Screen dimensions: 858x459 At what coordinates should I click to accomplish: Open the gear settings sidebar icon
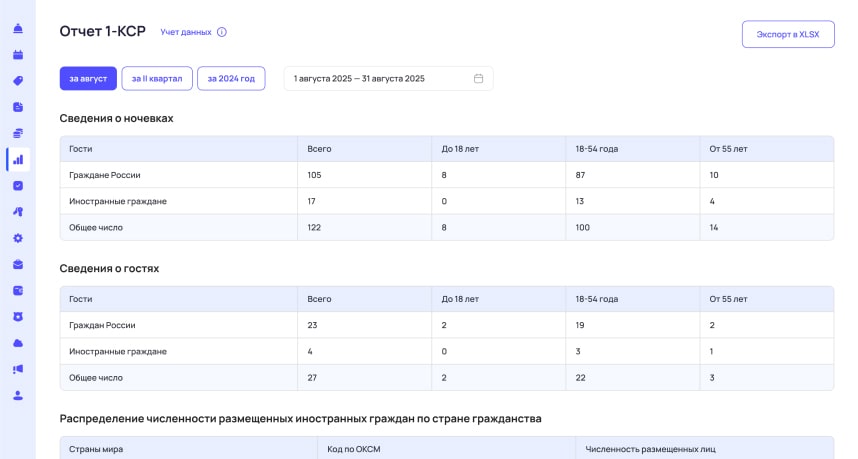click(x=18, y=238)
